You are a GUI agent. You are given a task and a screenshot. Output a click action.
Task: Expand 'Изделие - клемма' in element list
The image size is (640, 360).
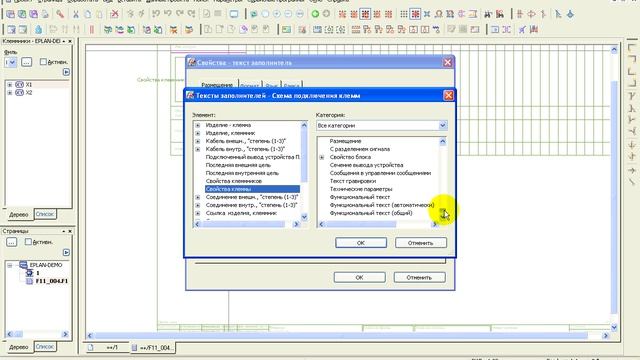click(198, 125)
